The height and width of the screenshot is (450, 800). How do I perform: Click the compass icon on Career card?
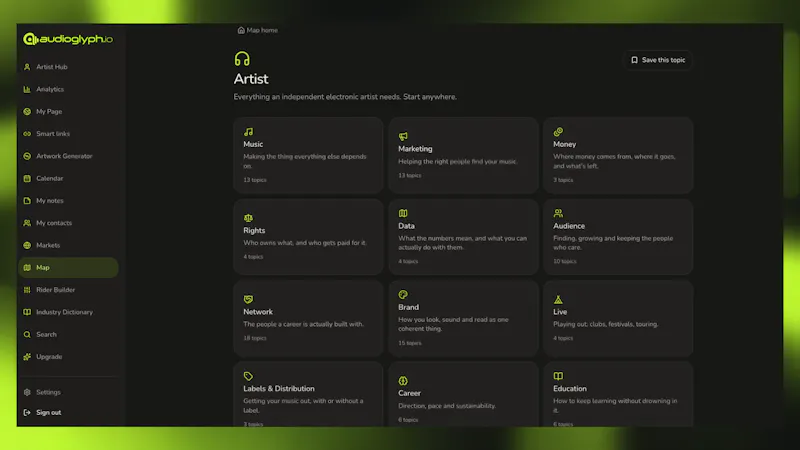point(403,381)
